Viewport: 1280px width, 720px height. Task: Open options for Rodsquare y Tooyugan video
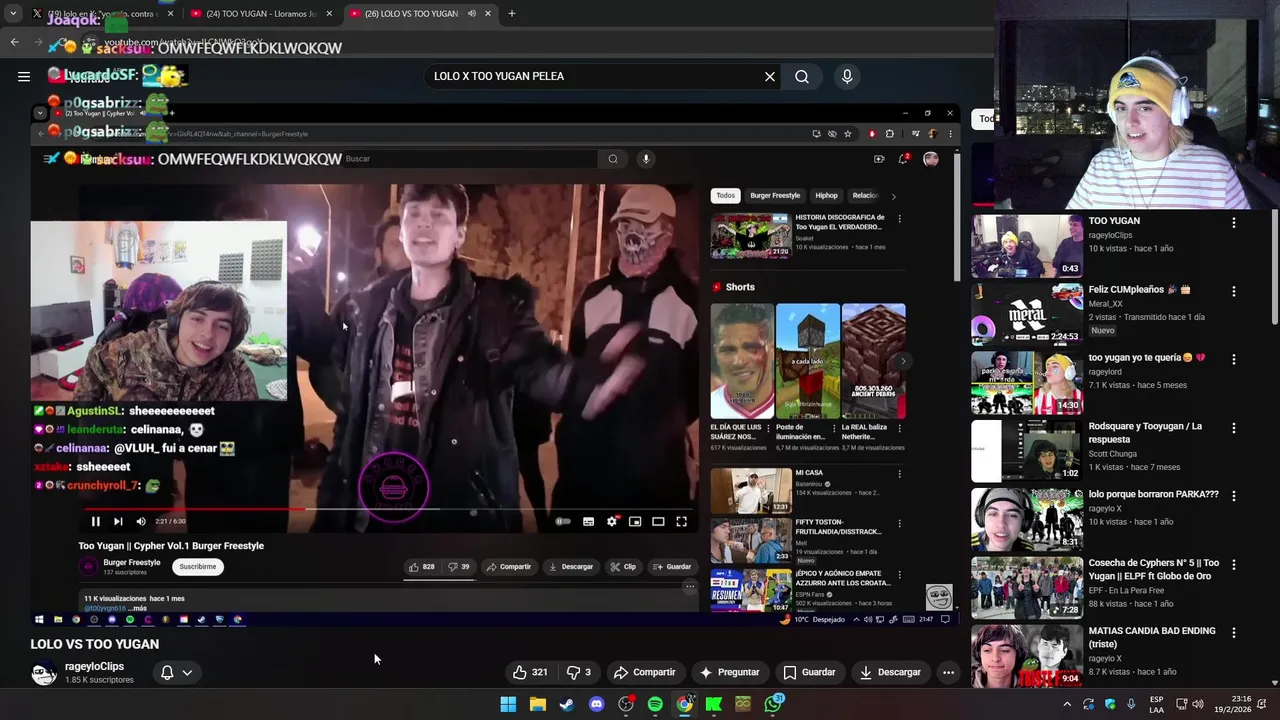tap(1233, 428)
